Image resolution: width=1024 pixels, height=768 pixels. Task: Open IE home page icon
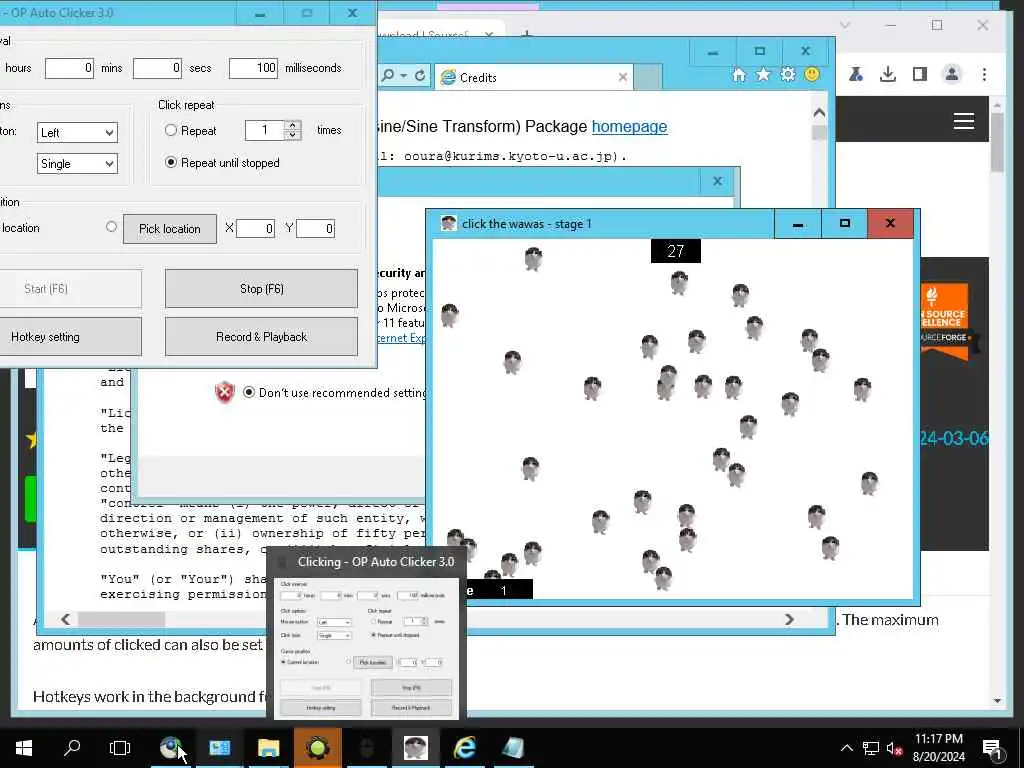point(739,75)
